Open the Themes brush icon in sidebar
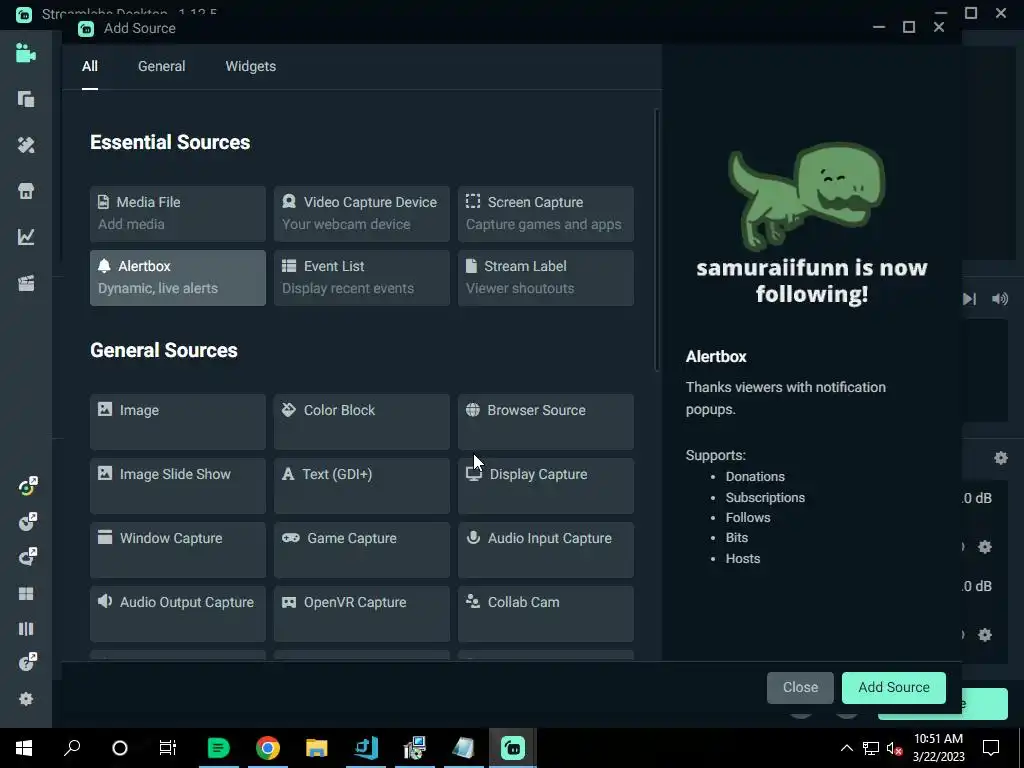 pos(25,145)
